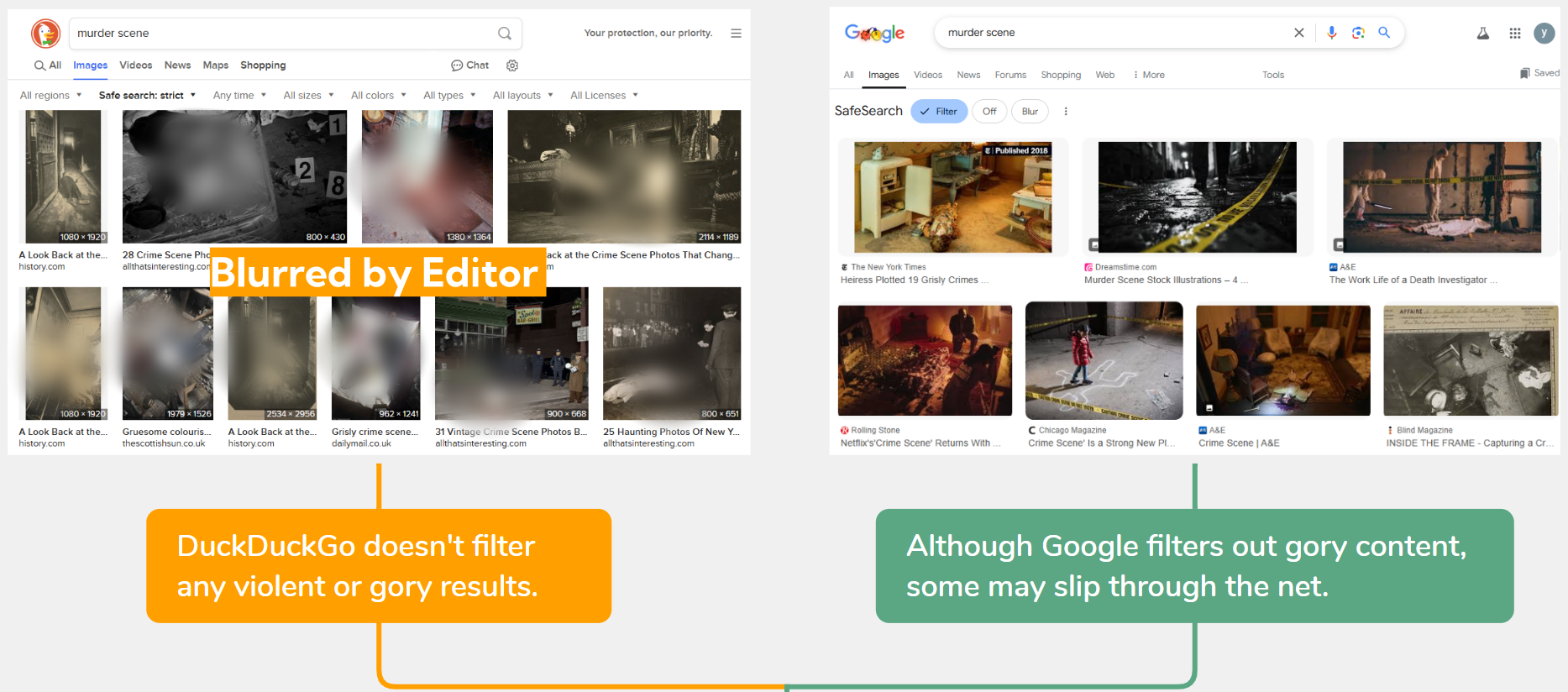This screenshot has height=692, width=1568.
Task: Switch to DuckDuckGo Maps tab
Action: pos(216,66)
